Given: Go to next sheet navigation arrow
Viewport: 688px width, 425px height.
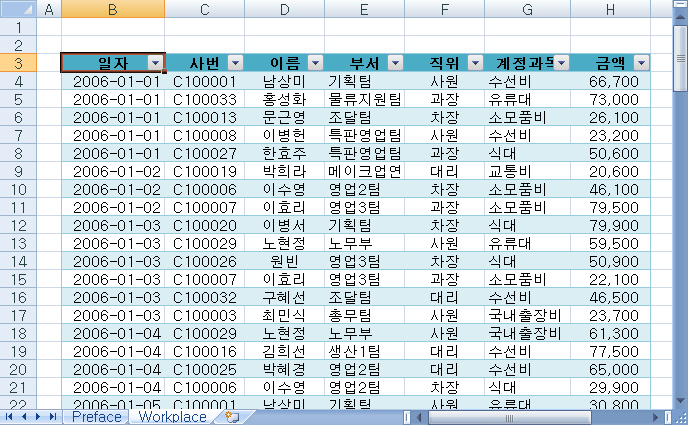Looking at the screenshot, I should pos(38,417).
